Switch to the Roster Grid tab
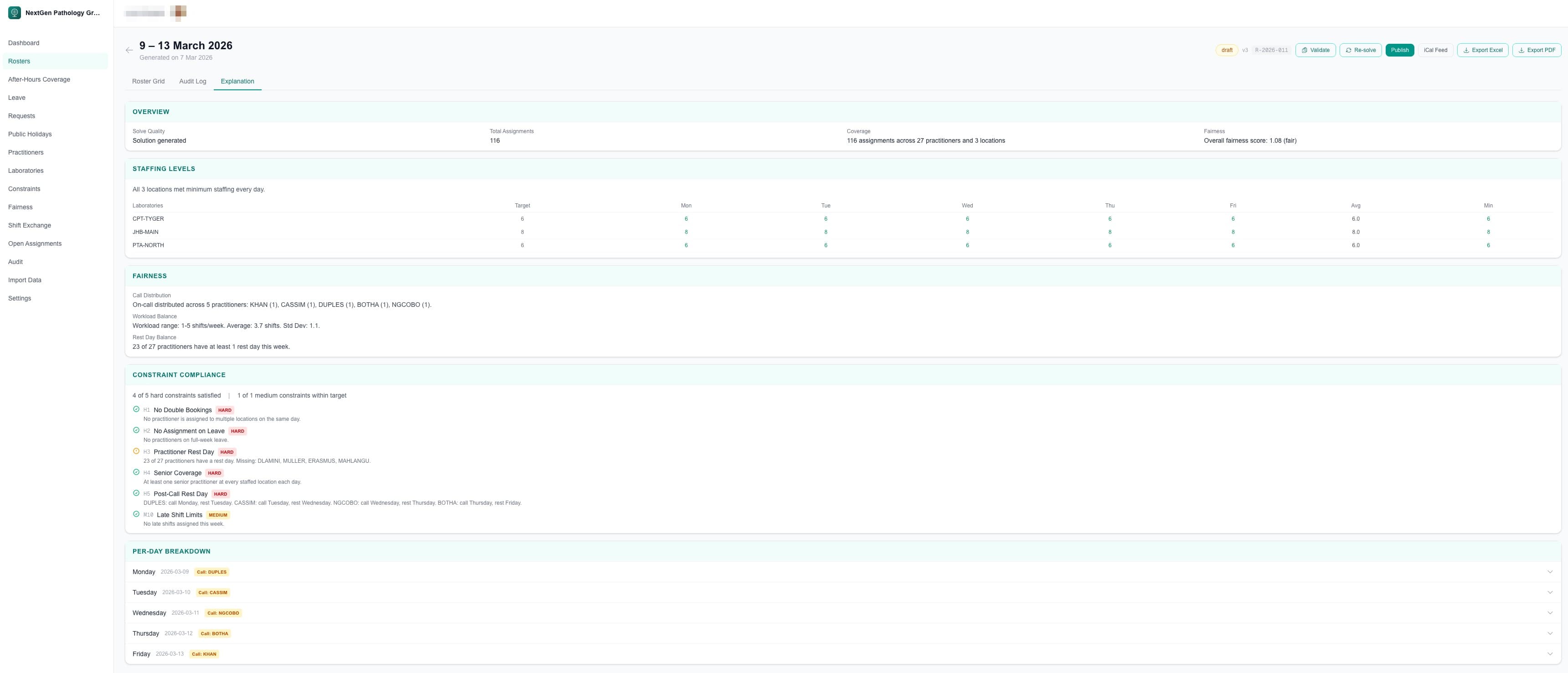The width and height of the screenshot is (1568, 673). [149, 82]
